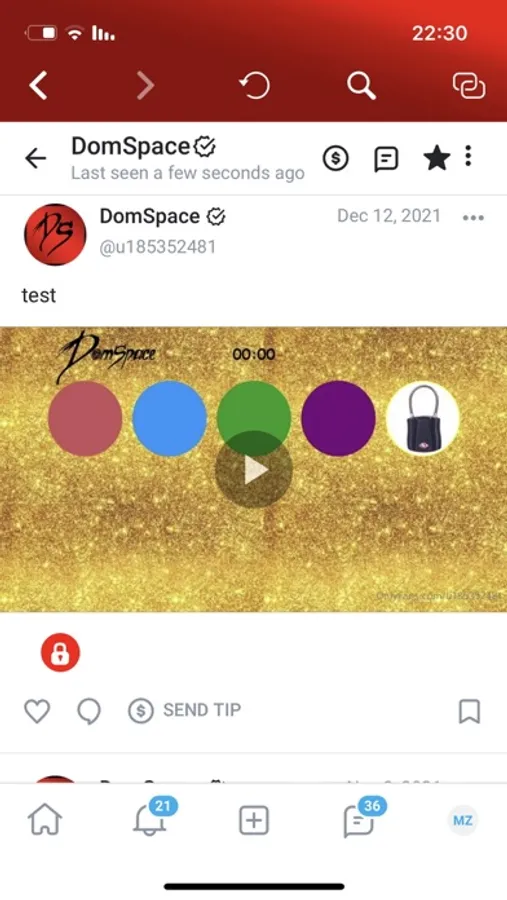Return with the profile back arrow
The height and width of the screenshot is (900, 507).
[x=36, y=158]
